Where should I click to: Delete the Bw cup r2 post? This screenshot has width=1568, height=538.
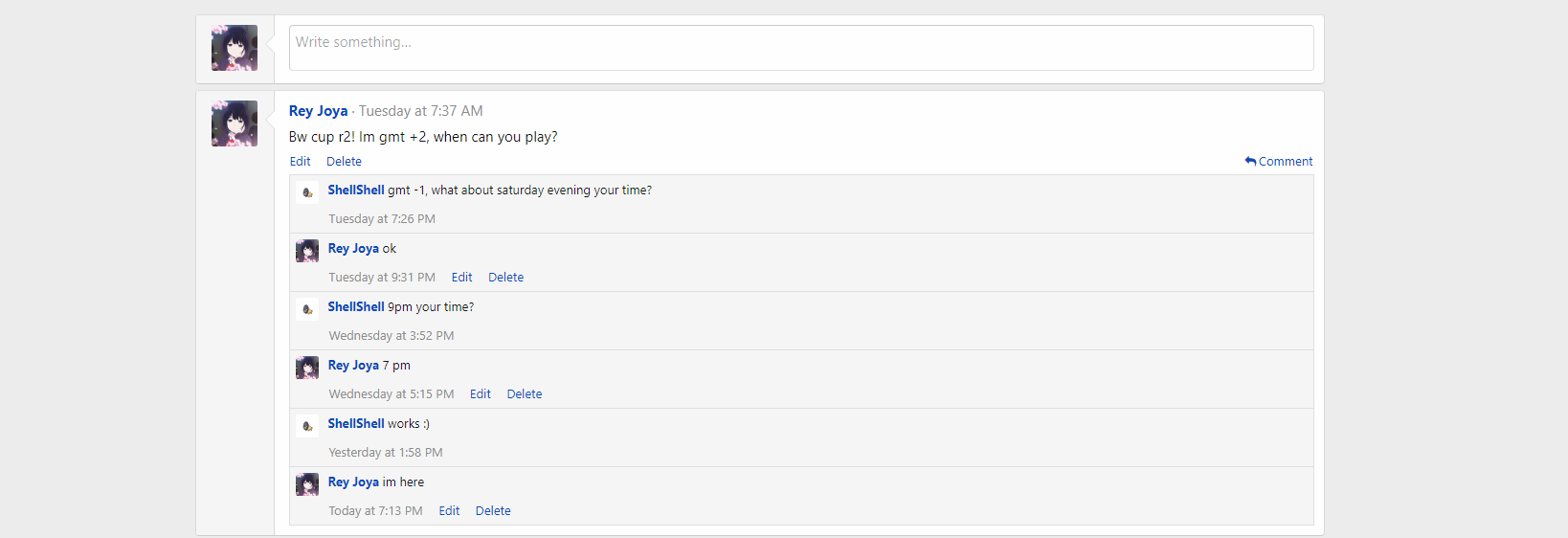344,162
